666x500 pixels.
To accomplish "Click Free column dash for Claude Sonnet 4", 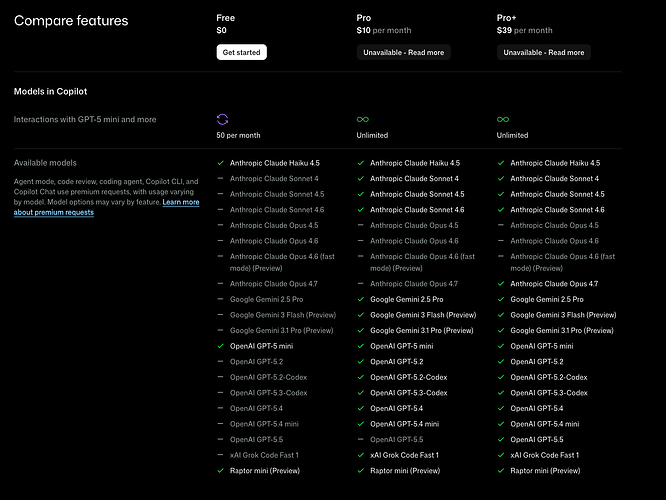I will [x=220, y=178].
